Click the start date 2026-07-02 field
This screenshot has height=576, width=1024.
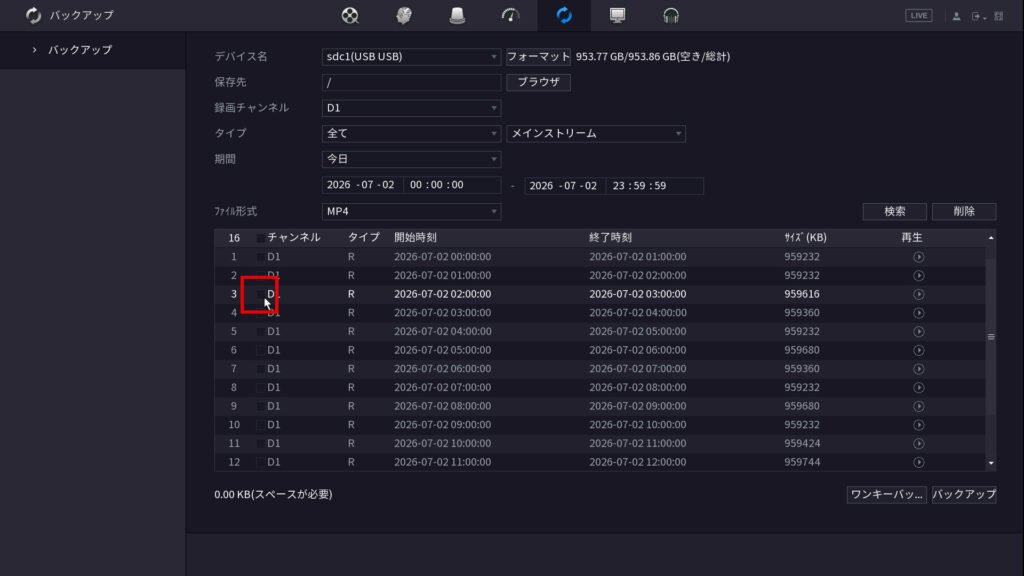(x=361, y=185)
